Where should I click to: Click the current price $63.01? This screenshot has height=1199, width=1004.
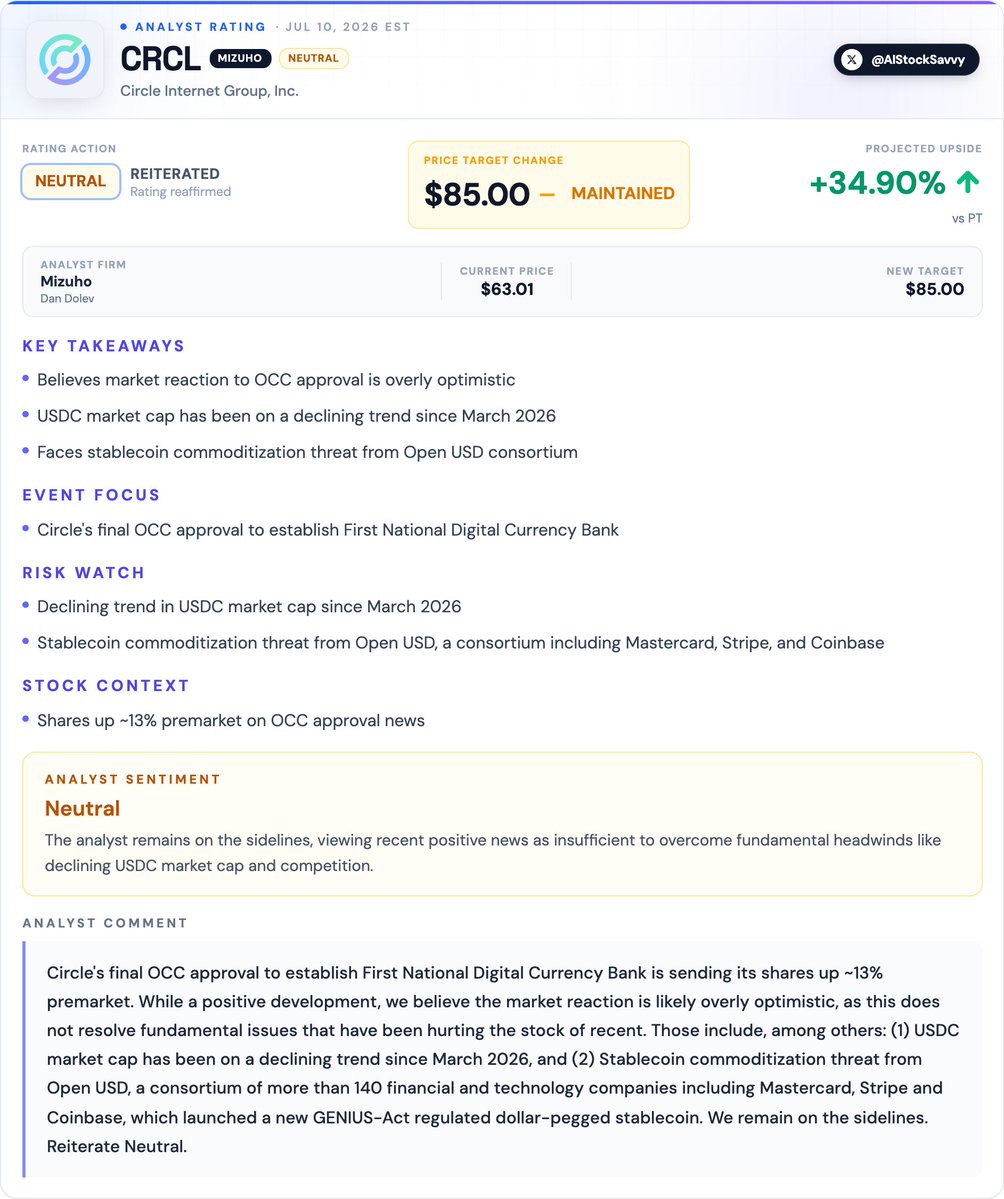tap(507, 289)
